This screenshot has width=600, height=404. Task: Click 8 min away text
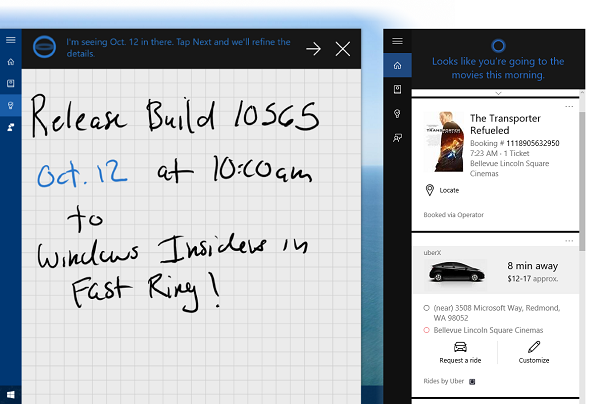tap(533, 266)
